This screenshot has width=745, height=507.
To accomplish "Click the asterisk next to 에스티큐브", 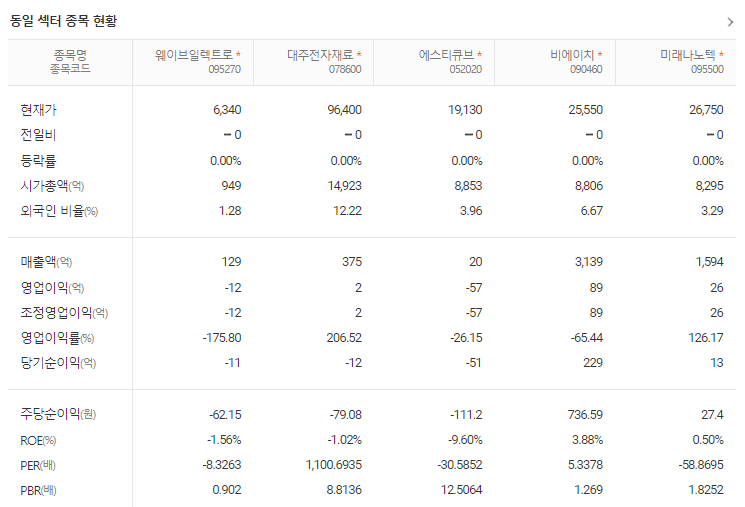I will [x=479, y=55].
